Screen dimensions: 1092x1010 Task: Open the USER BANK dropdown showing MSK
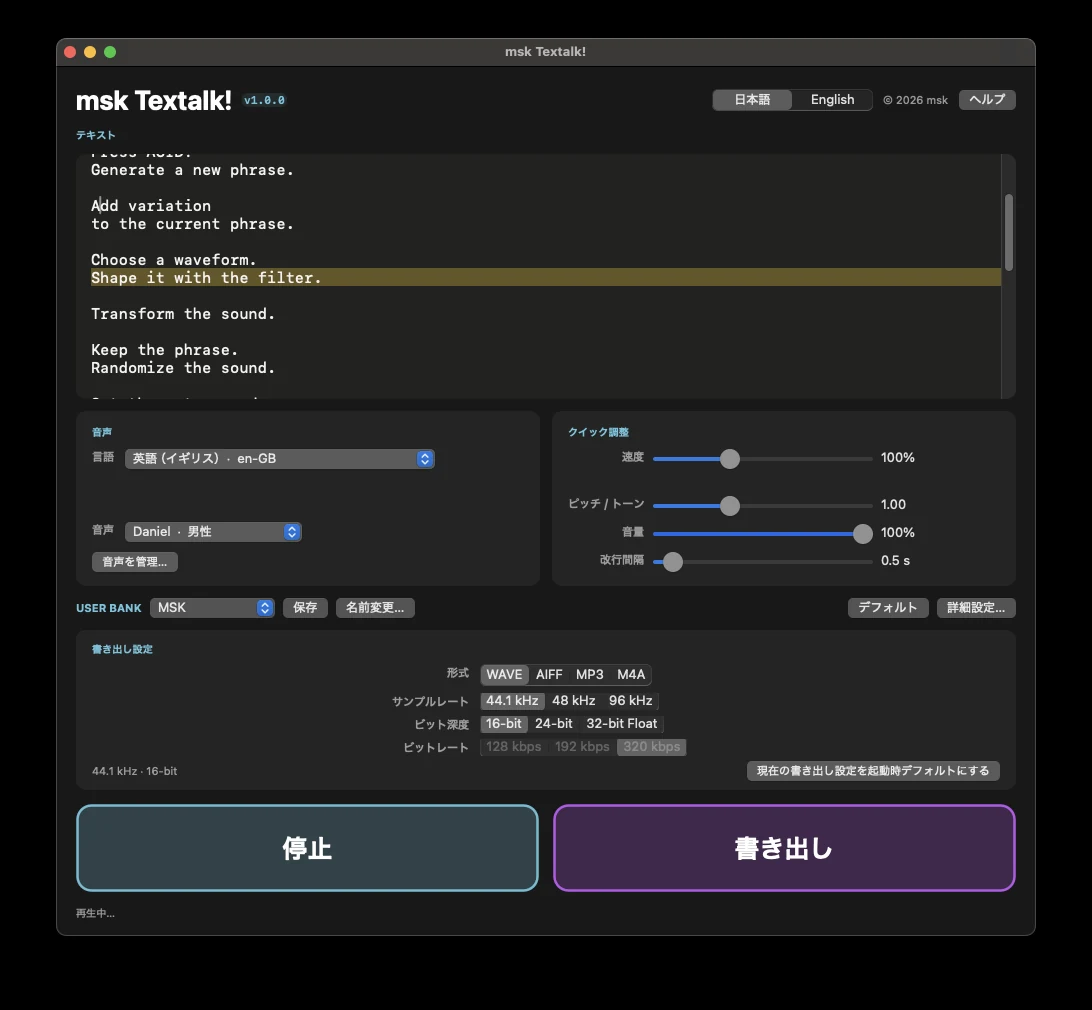click(x=212, y=607)
